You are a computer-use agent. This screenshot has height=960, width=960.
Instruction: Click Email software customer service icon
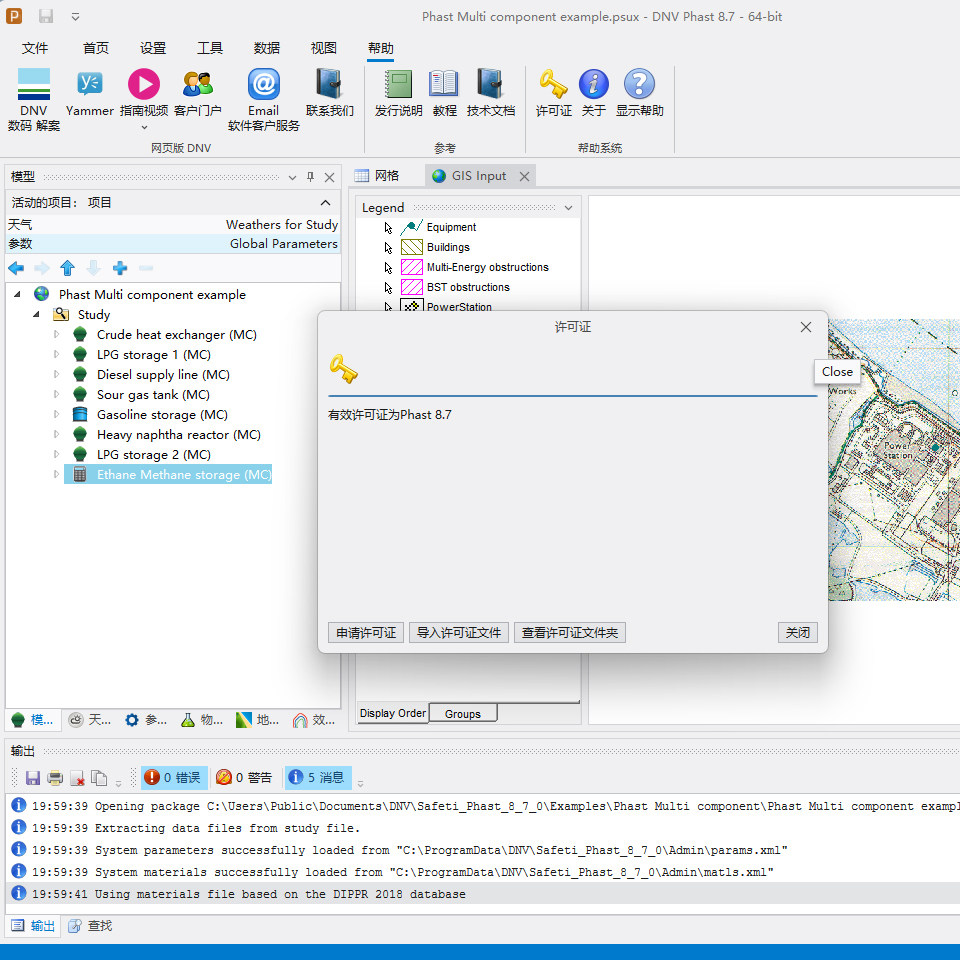click(x=264, y=84)
